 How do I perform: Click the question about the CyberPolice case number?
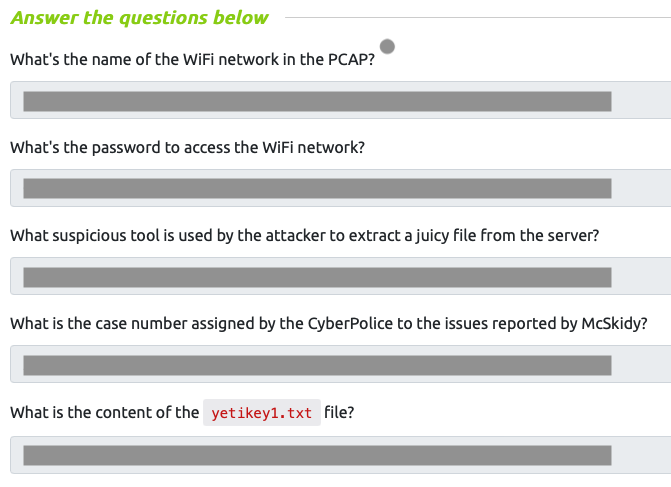pos(329,324)
